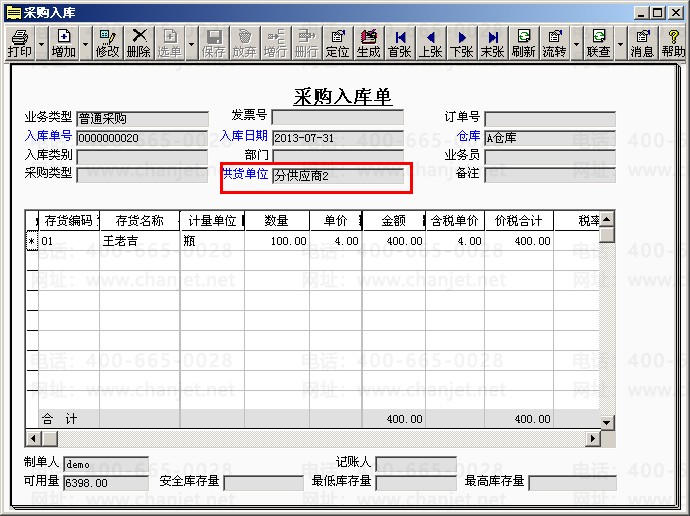The image size is (690, 516).
Task: Click the 定位 locate icon
Action: coord(338,43)
